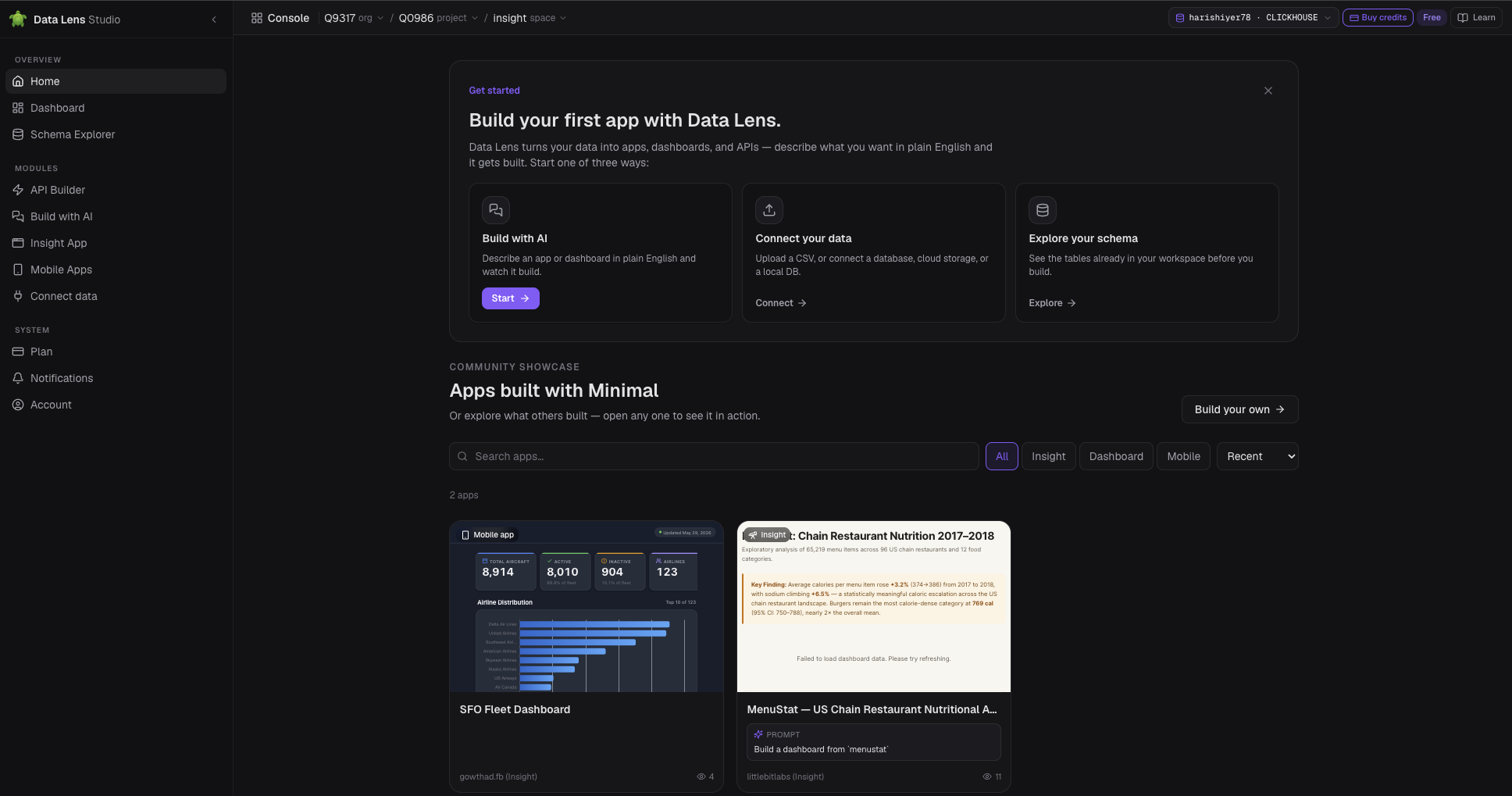
Task: Click the Console grid icon
Action: 256,18
